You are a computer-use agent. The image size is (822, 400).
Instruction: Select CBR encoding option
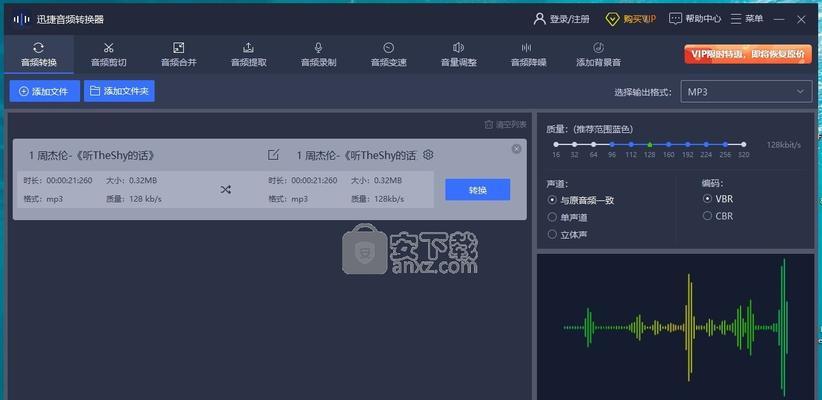pyautogui.click(x=718, y=215)
